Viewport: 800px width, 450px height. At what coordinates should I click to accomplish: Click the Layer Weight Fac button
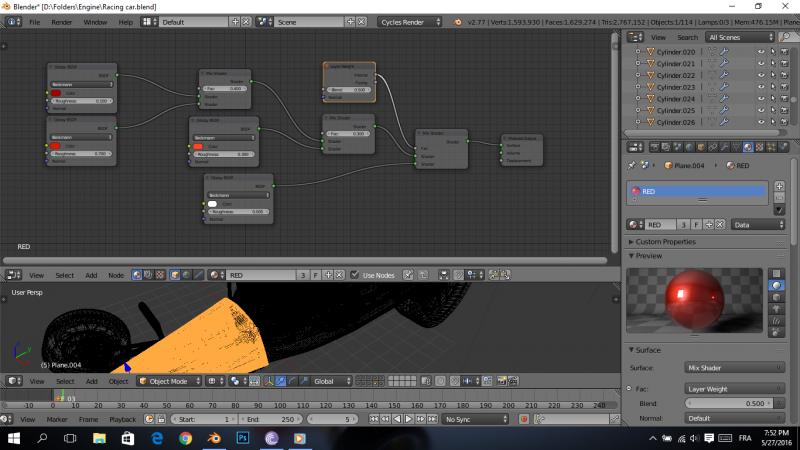coord(735,388)
